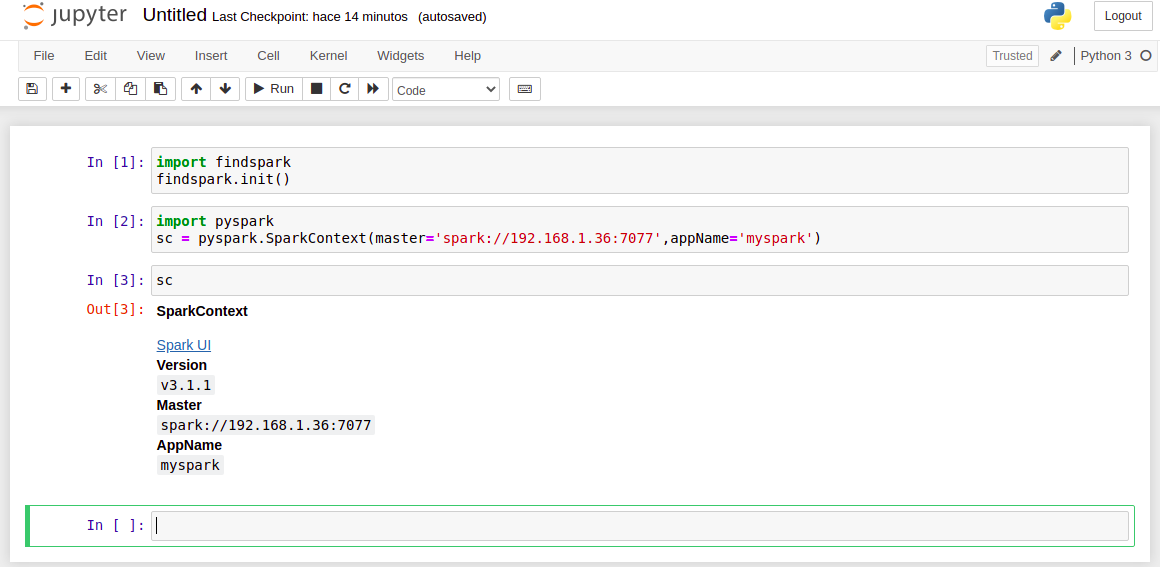Interrupt the kernel with stop icon
1160x567 pixels.
317,89
